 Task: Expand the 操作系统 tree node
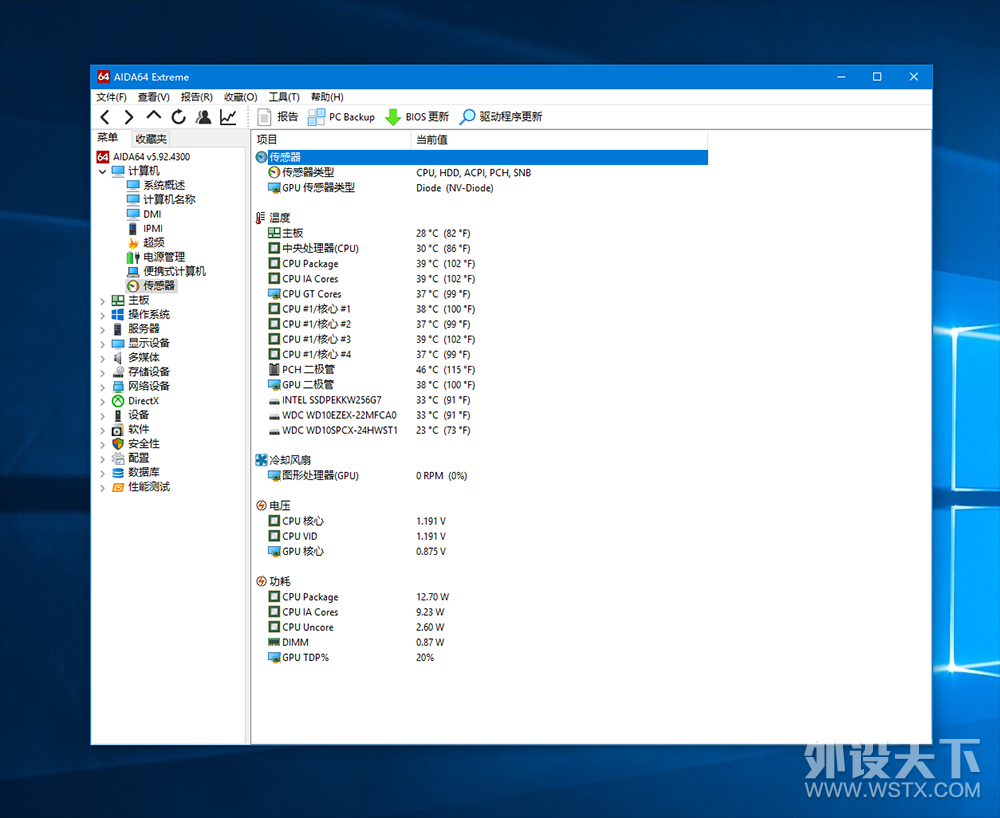[x=102, y=315]
